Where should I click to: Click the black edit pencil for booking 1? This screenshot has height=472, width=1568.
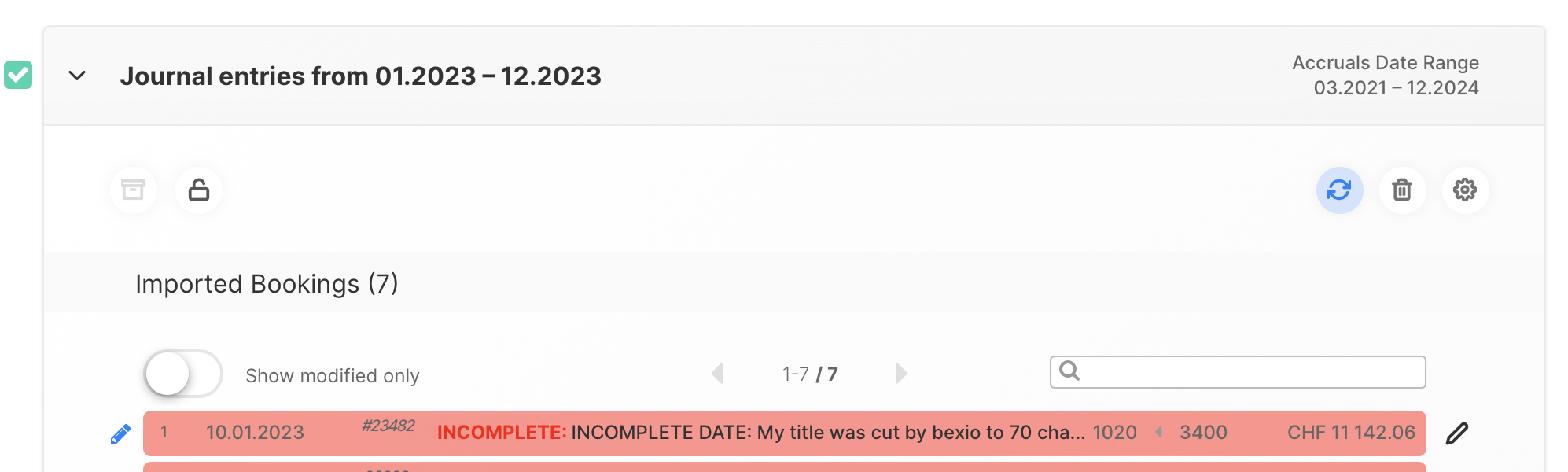click(1456, 433)
